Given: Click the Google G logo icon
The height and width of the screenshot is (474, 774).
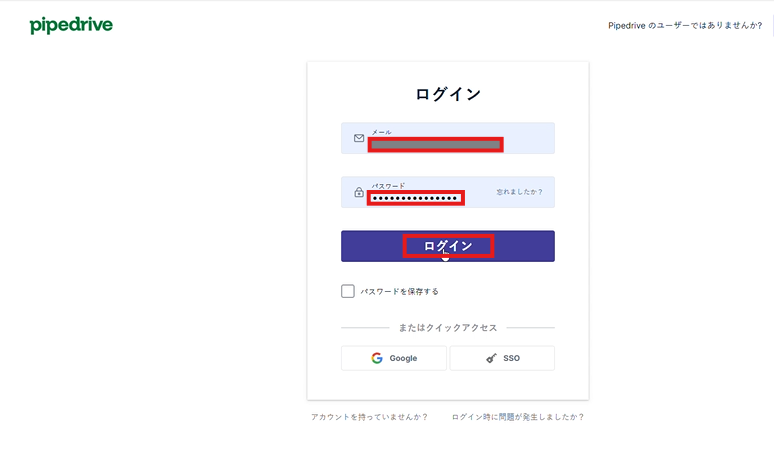Looking at the screenshot, I should [377, 358].
